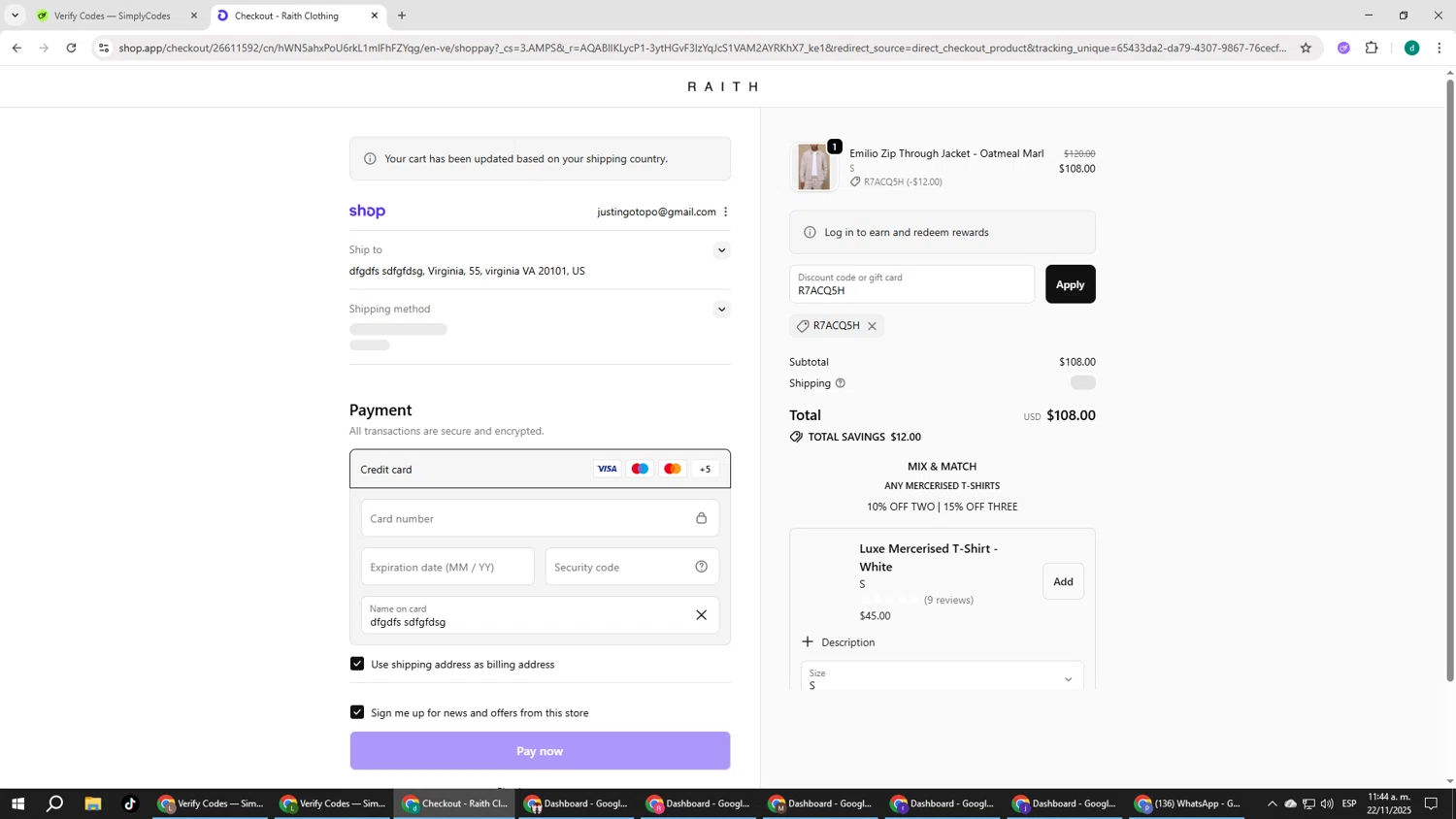The image size is (1456, 819).
Task: Open TikTok from the taskbar
Action: pos(130,803)
